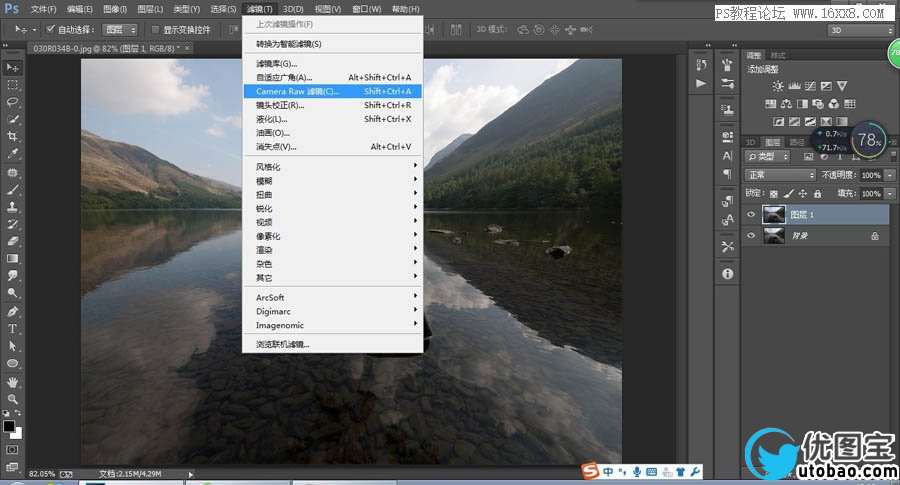Viewport: 900px width, 485px height.
Task: Select the Lasso tool
Action: point(12,102)
